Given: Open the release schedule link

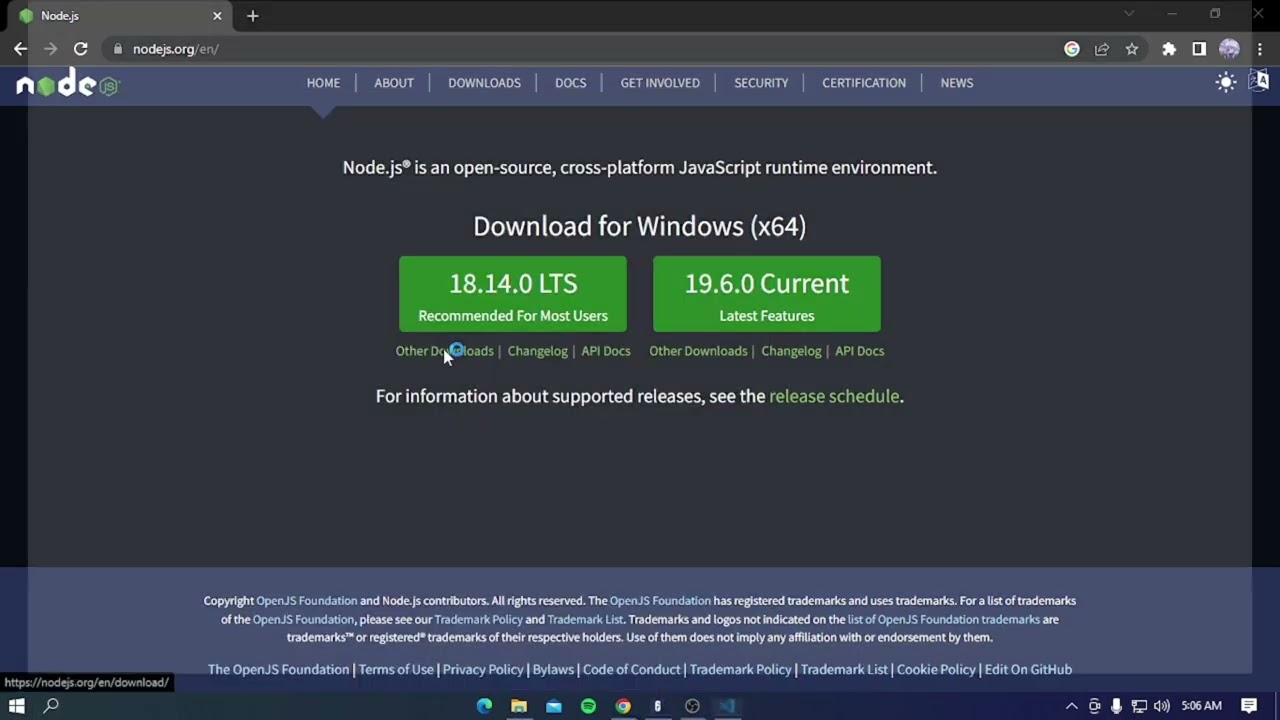Looking at the screenshot, I should pos(833,396).
